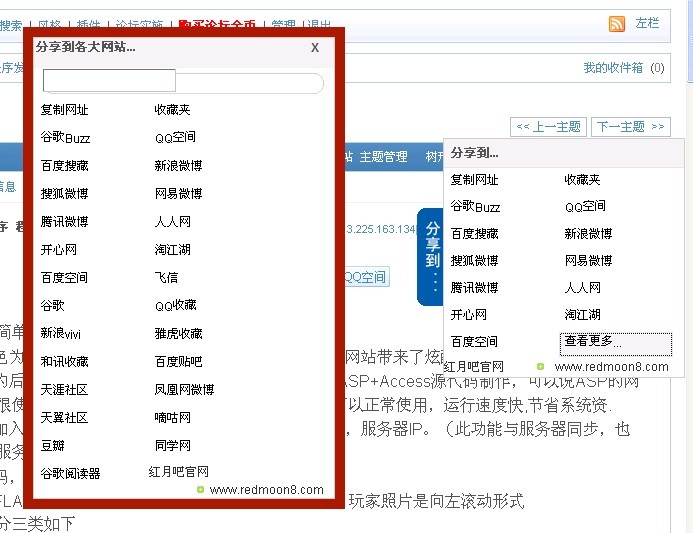This screenshot has height=533, width=693.
Task: Close the 分享到各大网站 dialog with X
Action: click(315, 47)
